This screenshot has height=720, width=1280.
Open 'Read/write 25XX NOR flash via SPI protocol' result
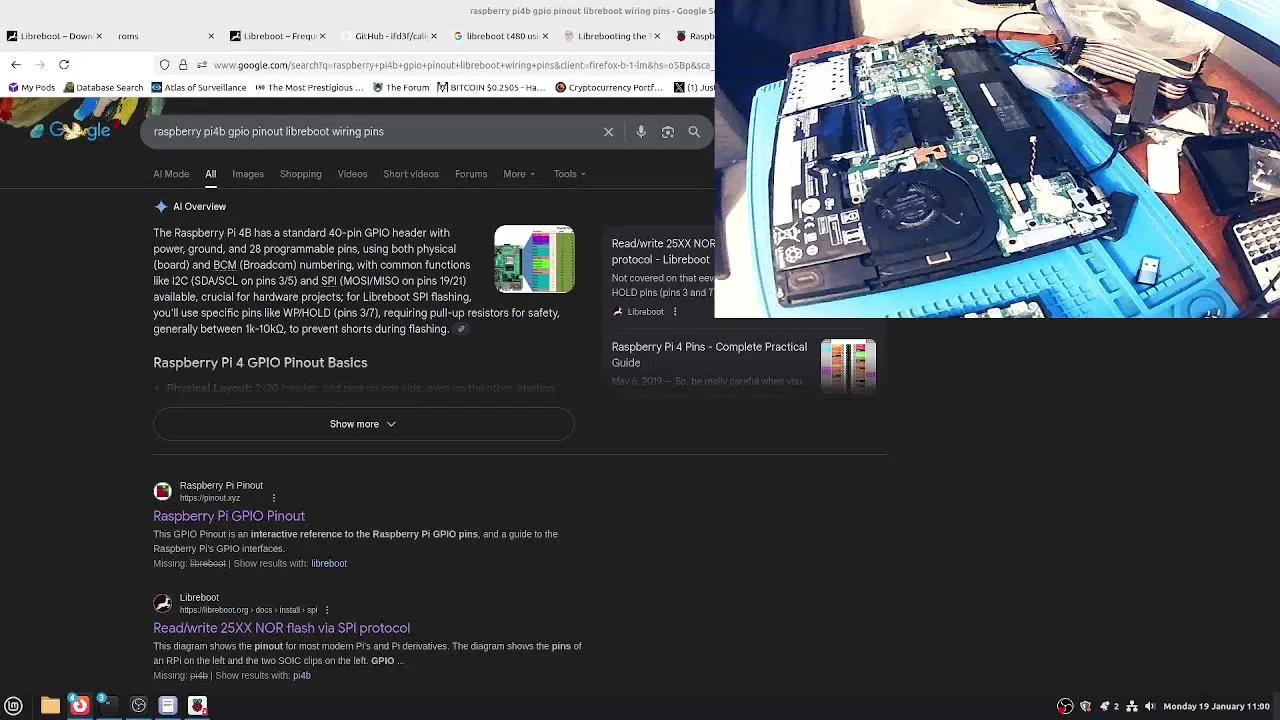point(281,628)
